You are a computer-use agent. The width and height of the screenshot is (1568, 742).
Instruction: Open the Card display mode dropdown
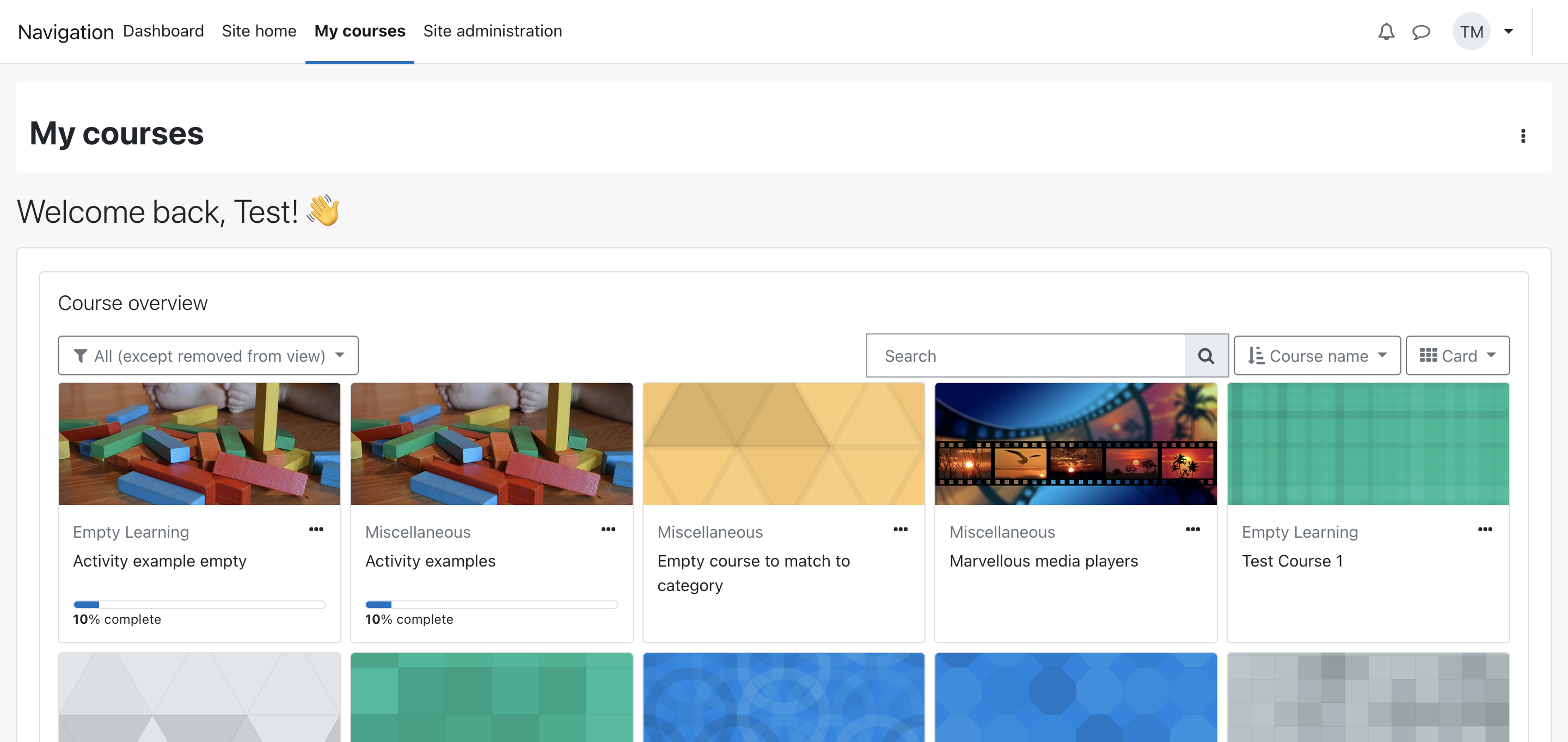(x=1457, y=356)
